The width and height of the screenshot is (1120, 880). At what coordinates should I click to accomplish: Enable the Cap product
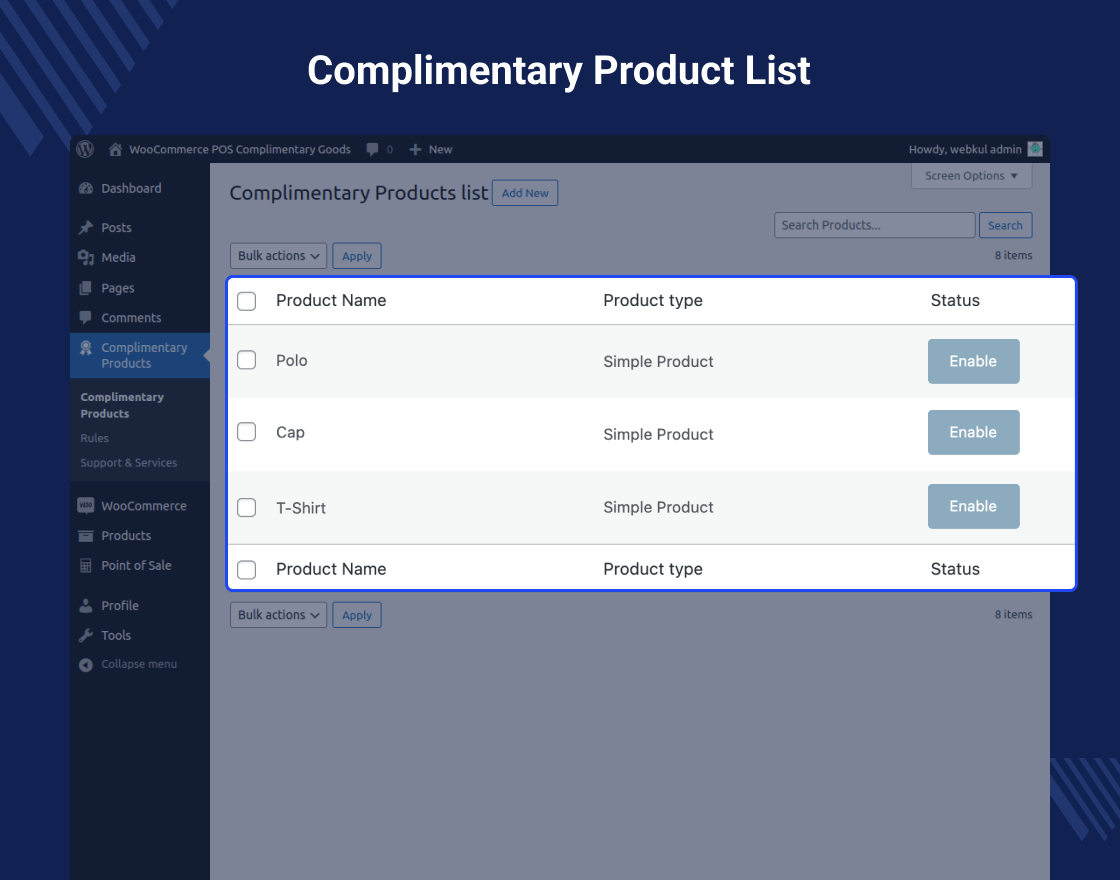[973, 432]
